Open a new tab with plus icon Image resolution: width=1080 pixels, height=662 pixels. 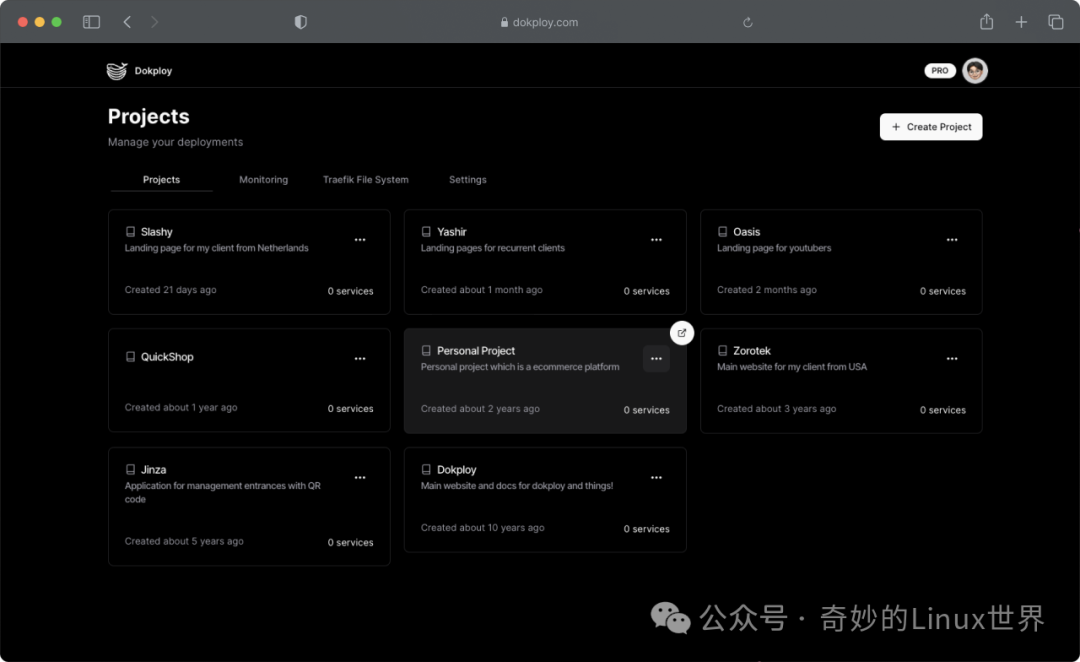1021,22
